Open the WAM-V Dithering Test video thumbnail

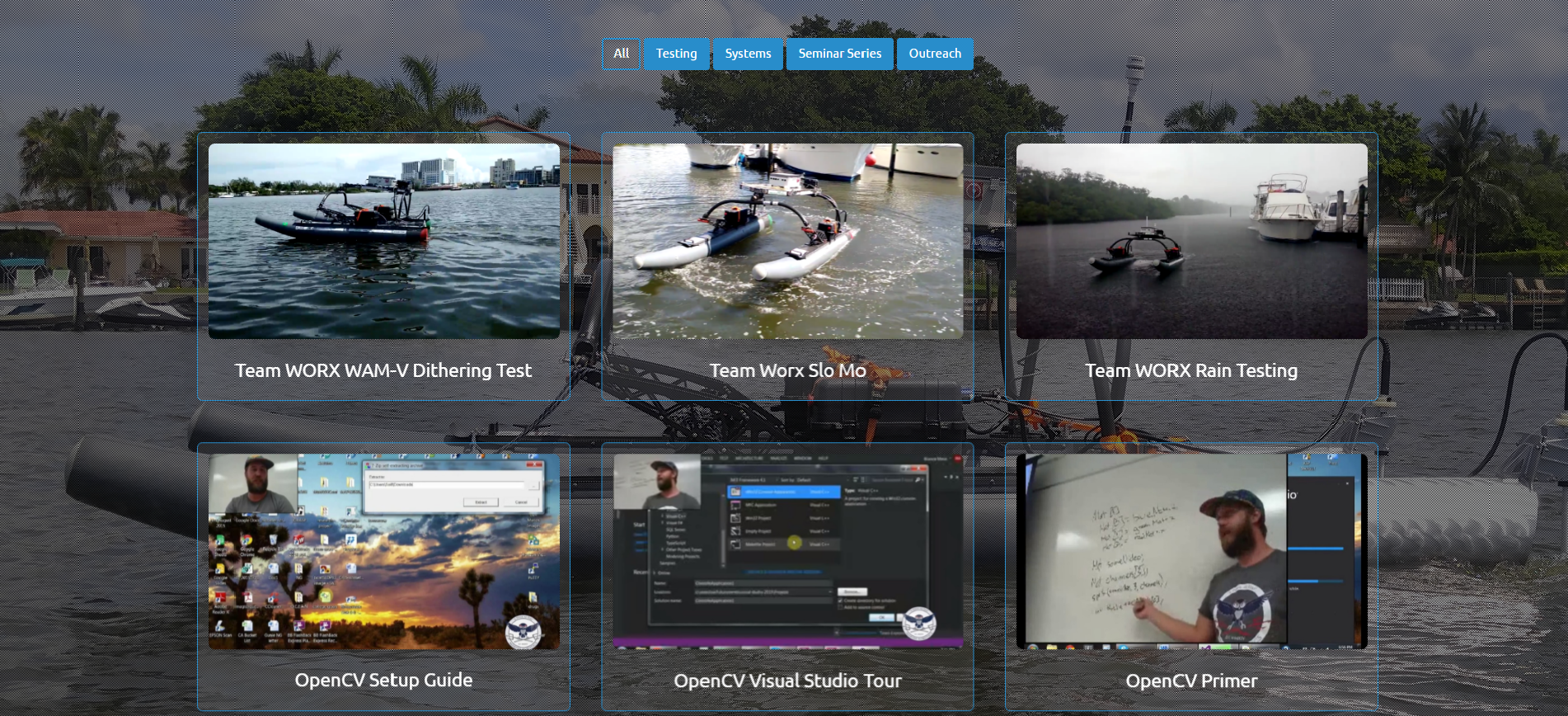[384, 241]
